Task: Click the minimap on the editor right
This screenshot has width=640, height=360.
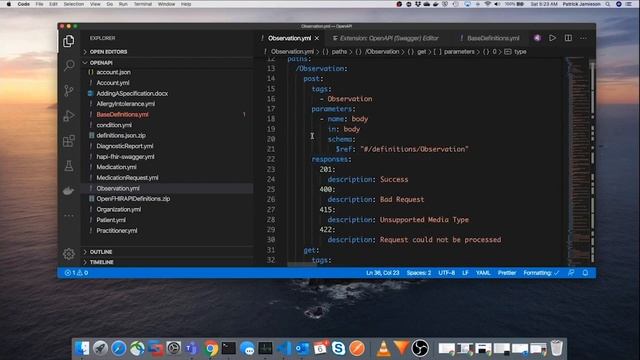Action: 578,162
